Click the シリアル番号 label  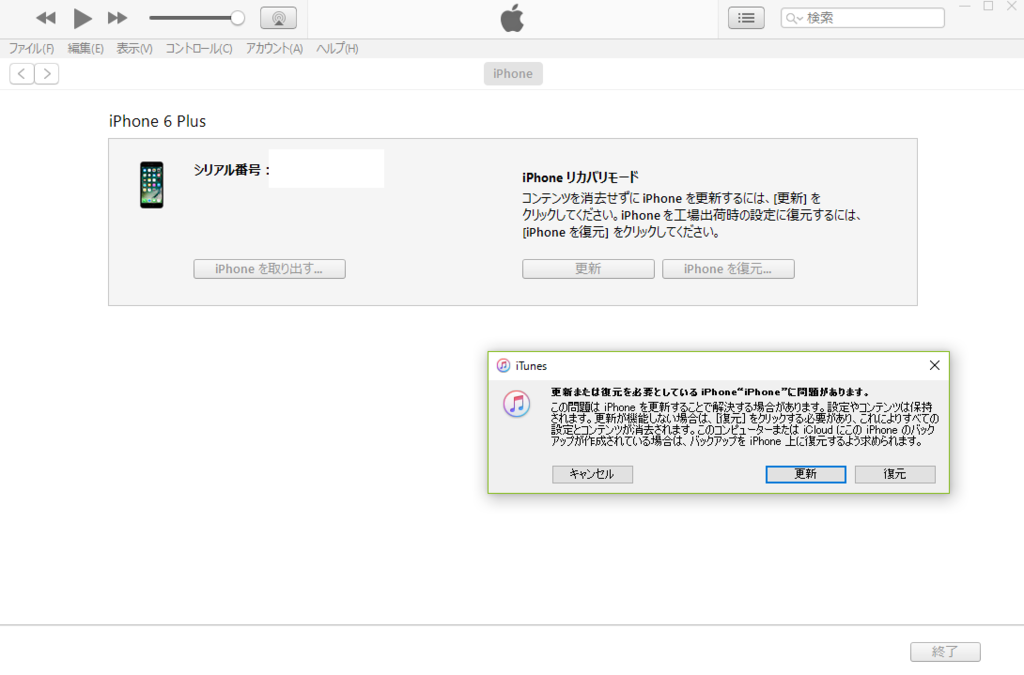click(x=232, y=170)
